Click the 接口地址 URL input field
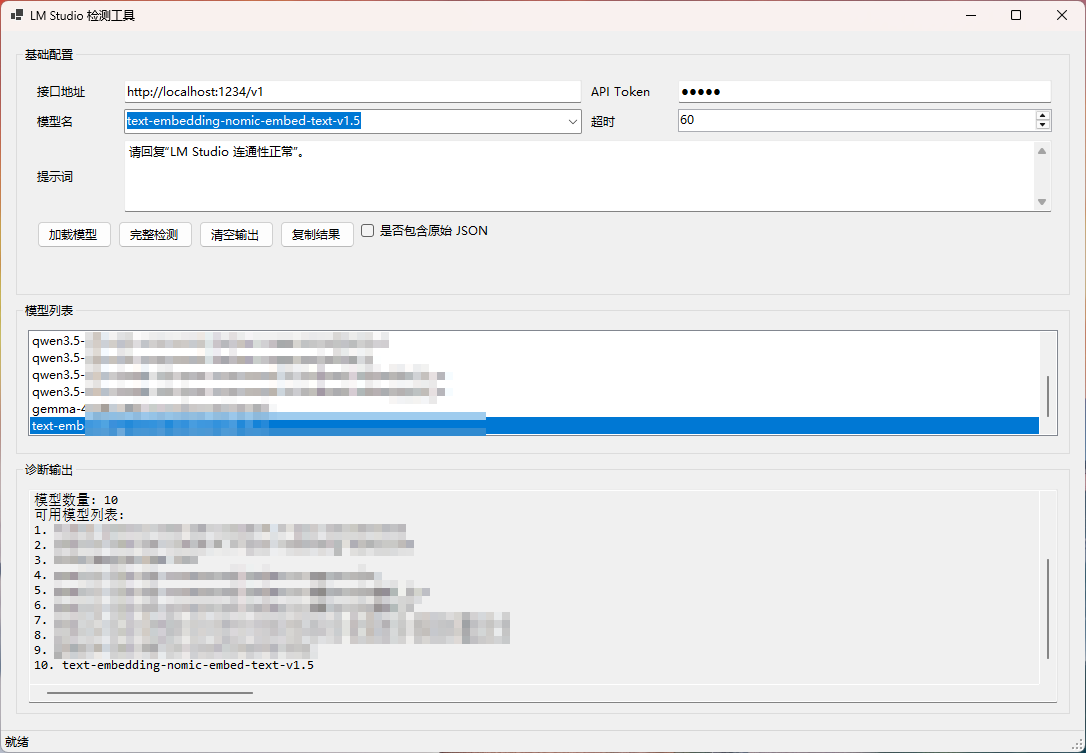Image resolution: width=1086 pixels, height=753 pixels. [x=350, y=91]
